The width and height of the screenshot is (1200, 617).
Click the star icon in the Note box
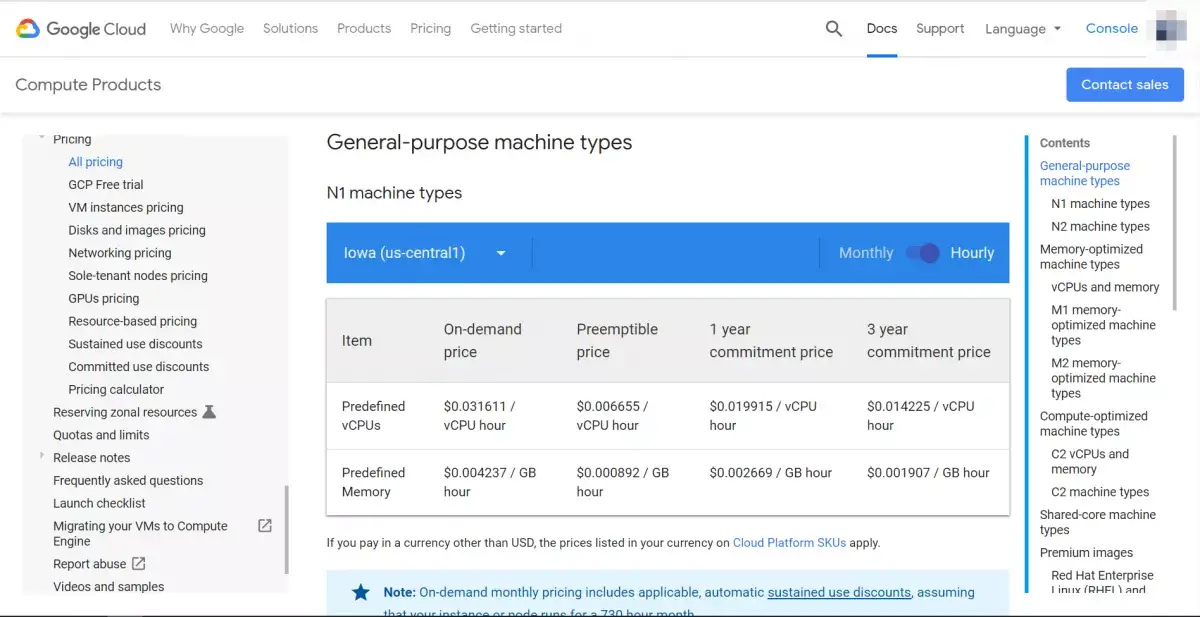(x=360, y=592)
